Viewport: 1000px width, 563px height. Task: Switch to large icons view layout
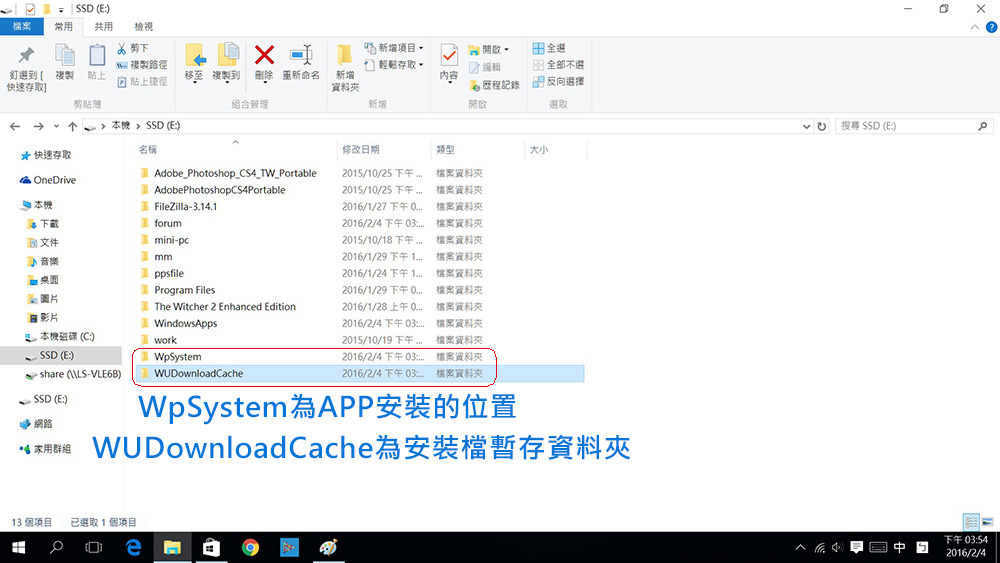click(x=987, y=522)
